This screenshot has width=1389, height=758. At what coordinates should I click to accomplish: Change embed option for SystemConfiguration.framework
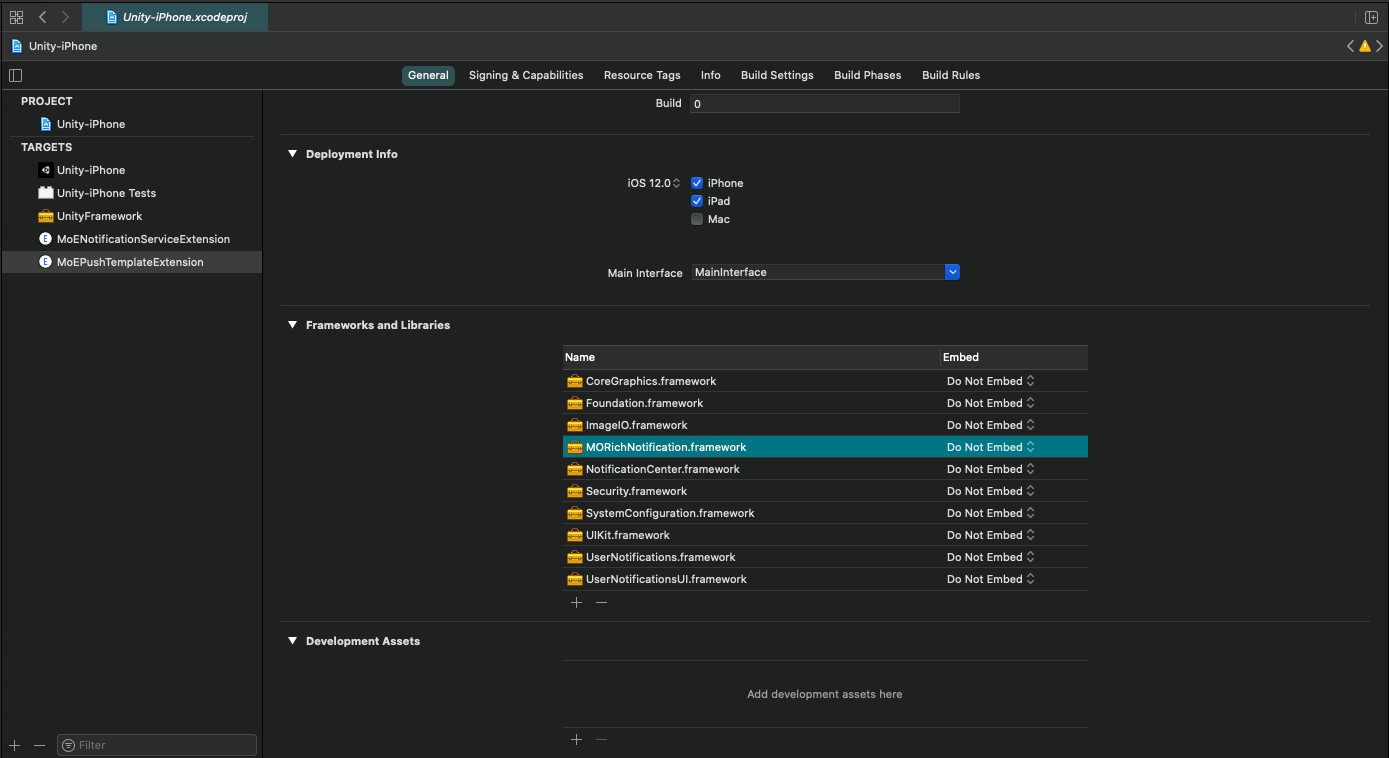point(990,513)
